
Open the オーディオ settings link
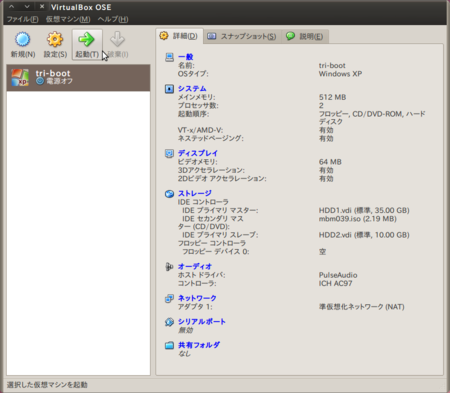tap(195, 266)
